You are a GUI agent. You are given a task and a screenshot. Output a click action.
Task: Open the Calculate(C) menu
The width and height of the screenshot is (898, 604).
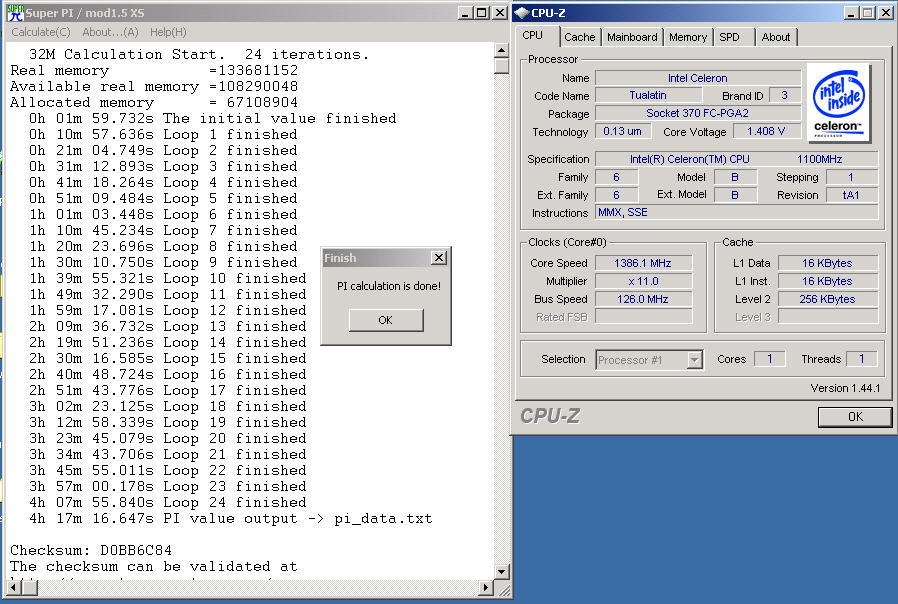click(x=41, y=32)
